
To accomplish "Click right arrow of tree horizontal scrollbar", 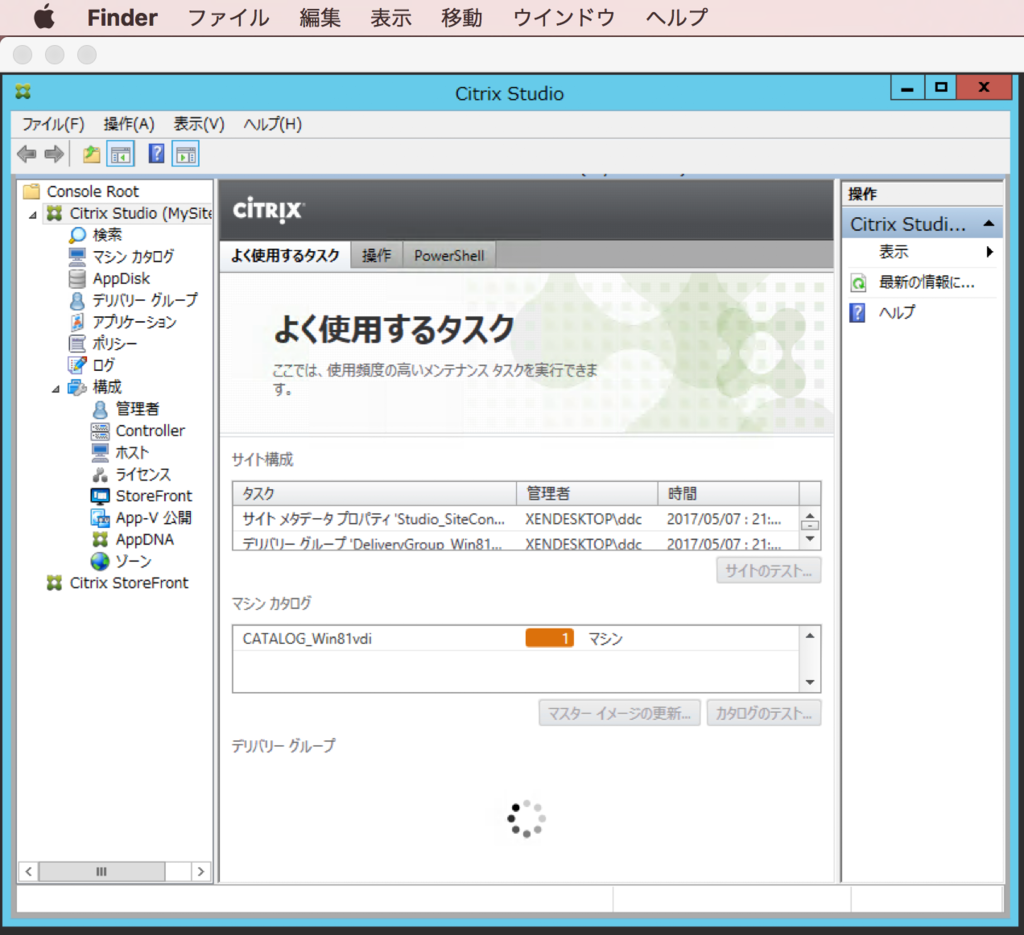I will click(x=200, y=872).
